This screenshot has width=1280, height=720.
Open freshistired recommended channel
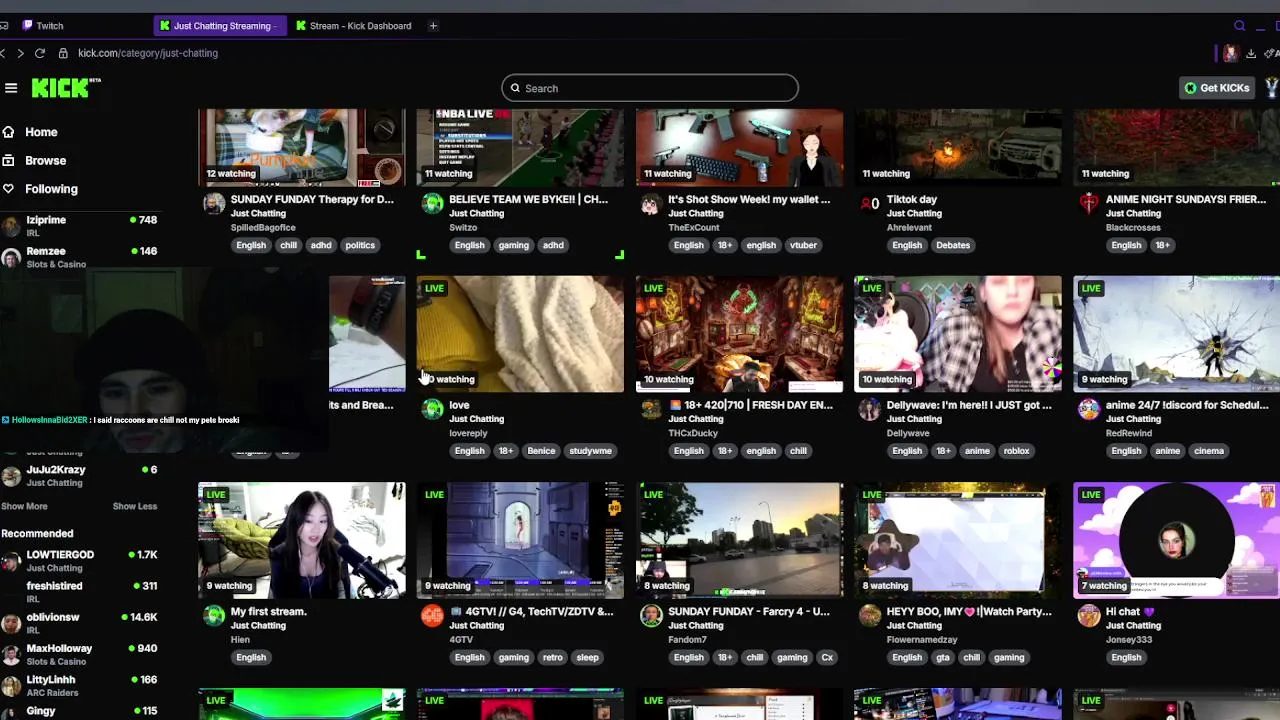80,592
